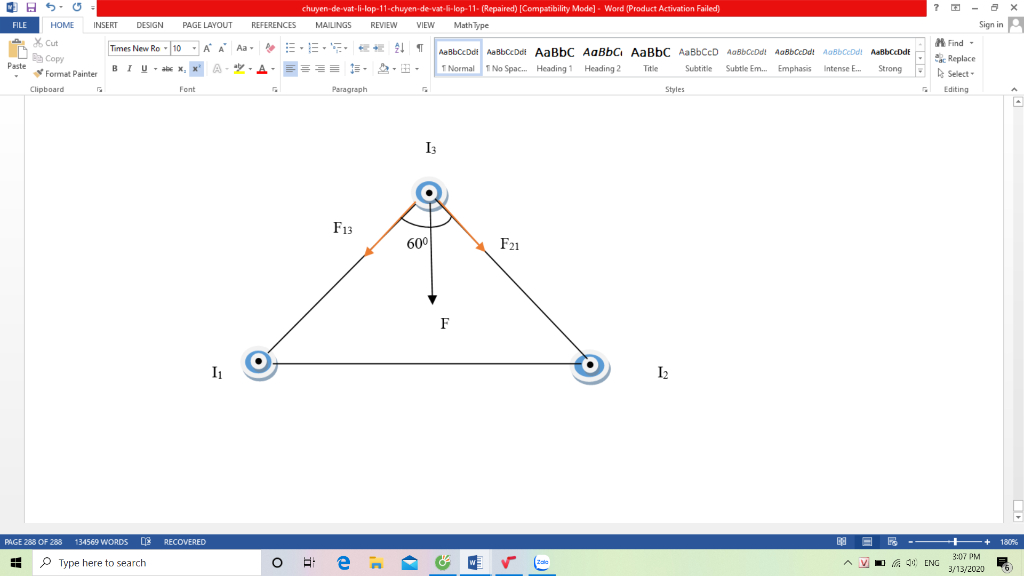Apply the Normal style
The image size is (1024, 576).
coord(458,57)
